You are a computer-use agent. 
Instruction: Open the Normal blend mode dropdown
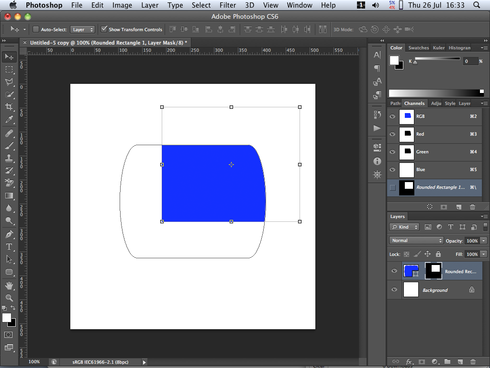pos(416,240)
